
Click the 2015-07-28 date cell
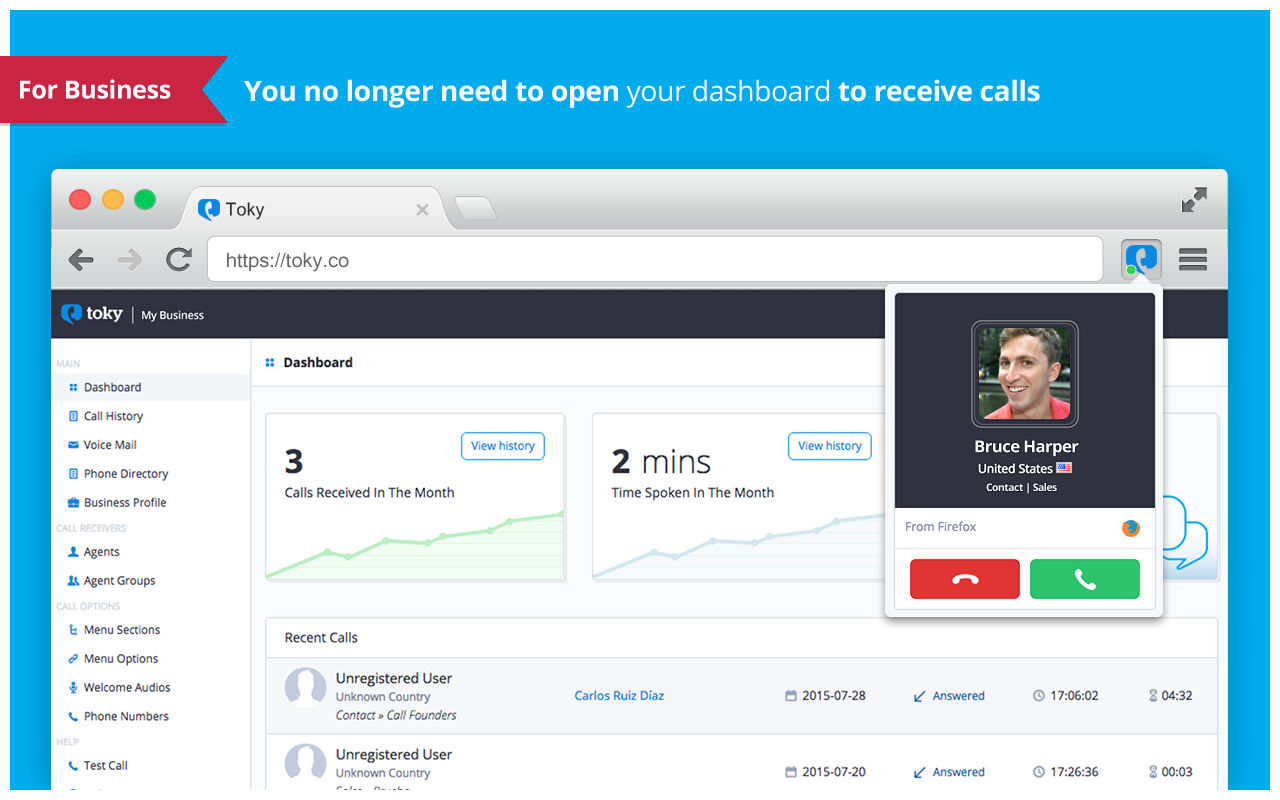point(826,696)
